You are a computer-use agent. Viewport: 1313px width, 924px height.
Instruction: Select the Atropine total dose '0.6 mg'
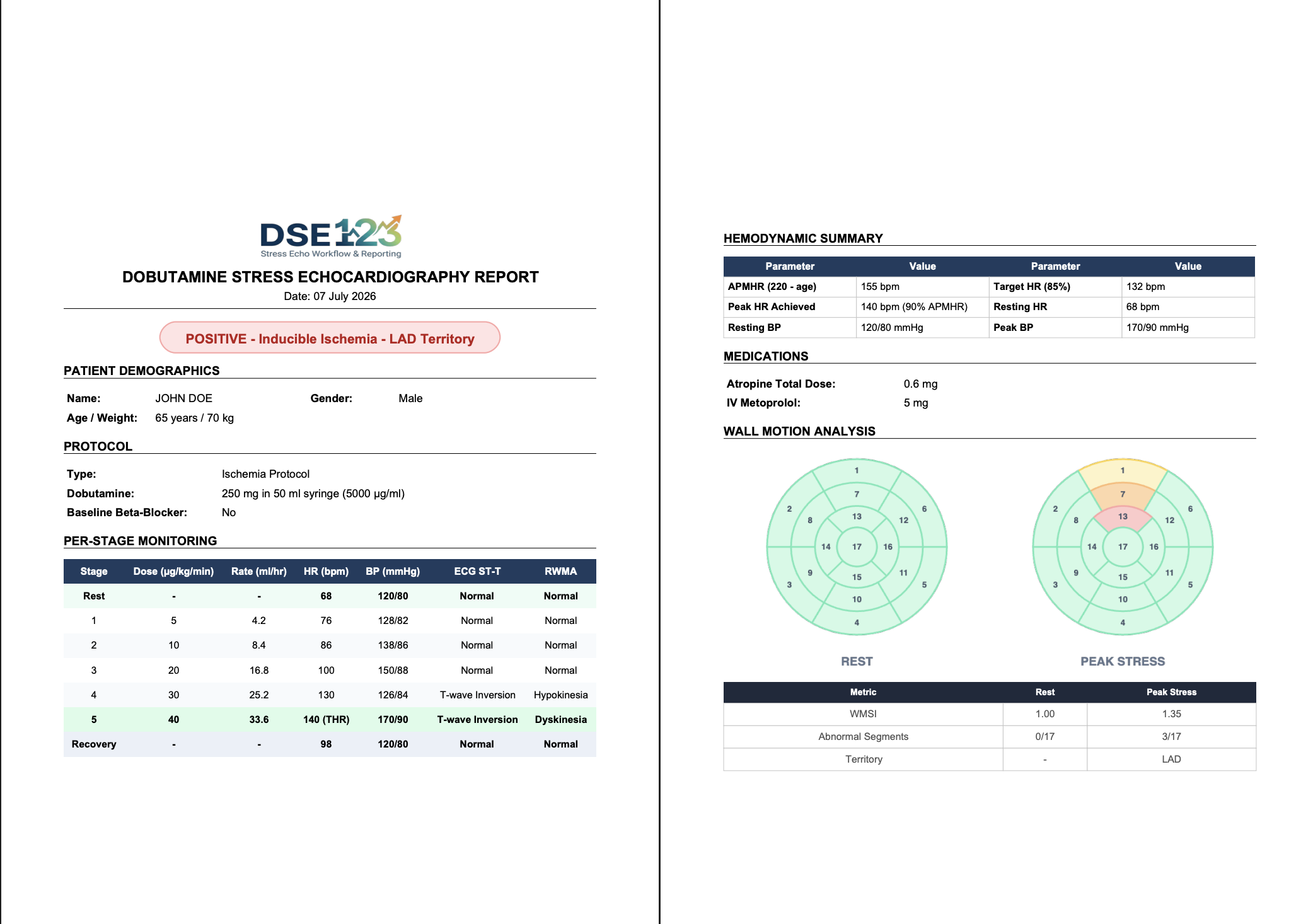(x=920, y=384)
